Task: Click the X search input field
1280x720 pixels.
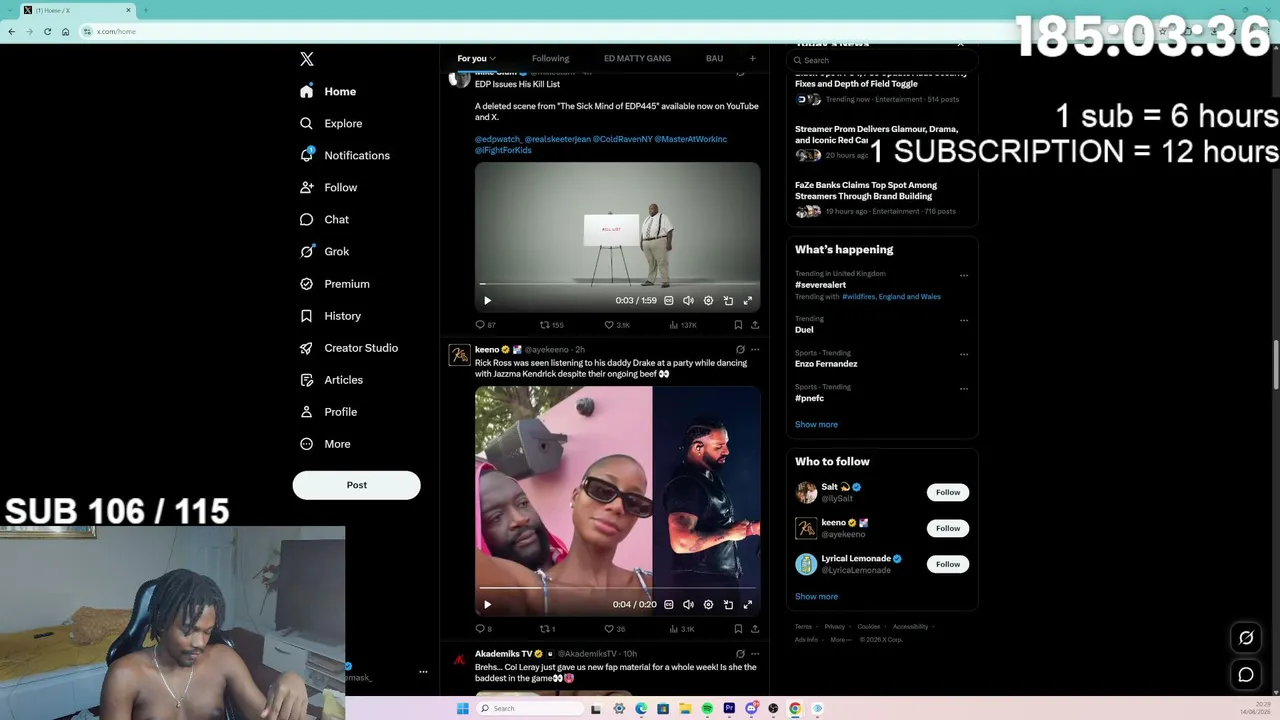Action: click(884, 60)
